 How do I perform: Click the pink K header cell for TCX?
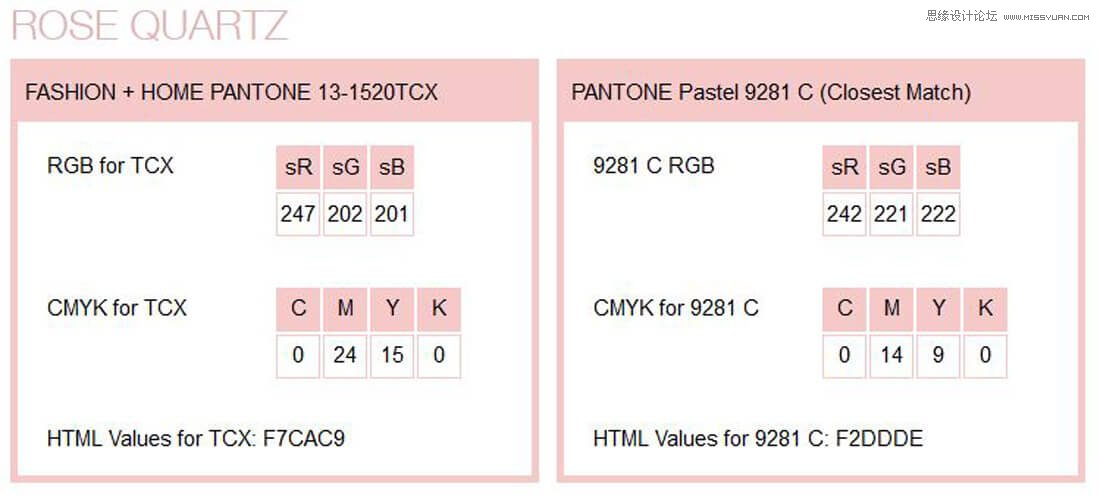point(439,309)
